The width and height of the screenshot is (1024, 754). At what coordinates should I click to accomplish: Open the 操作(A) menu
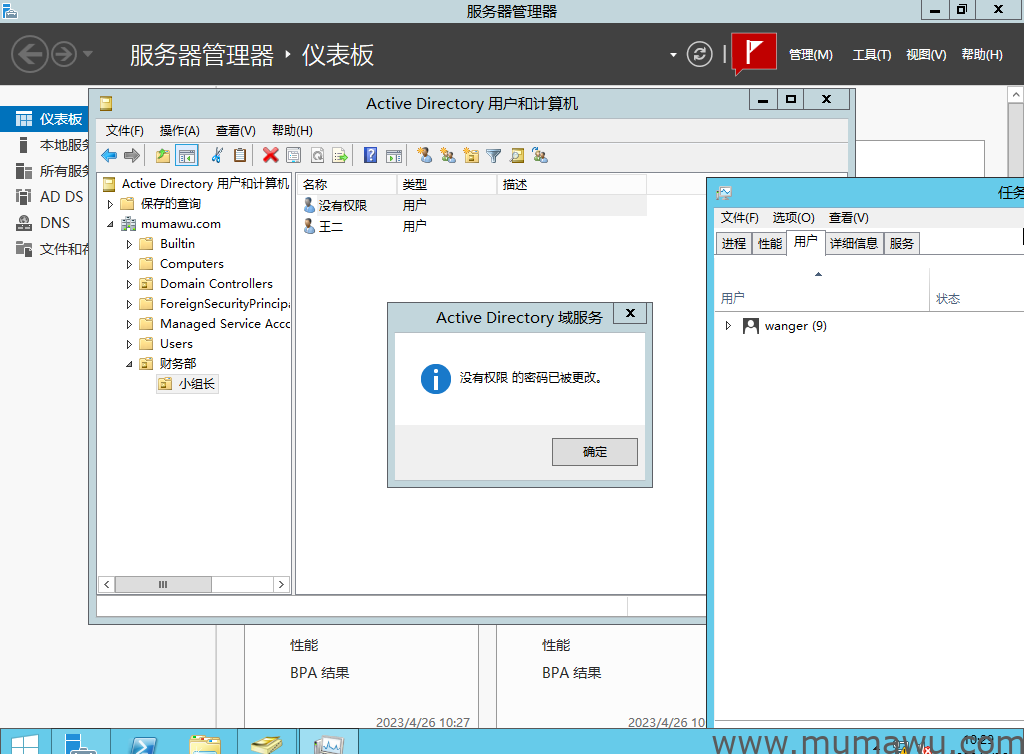[x=180, y=131]
